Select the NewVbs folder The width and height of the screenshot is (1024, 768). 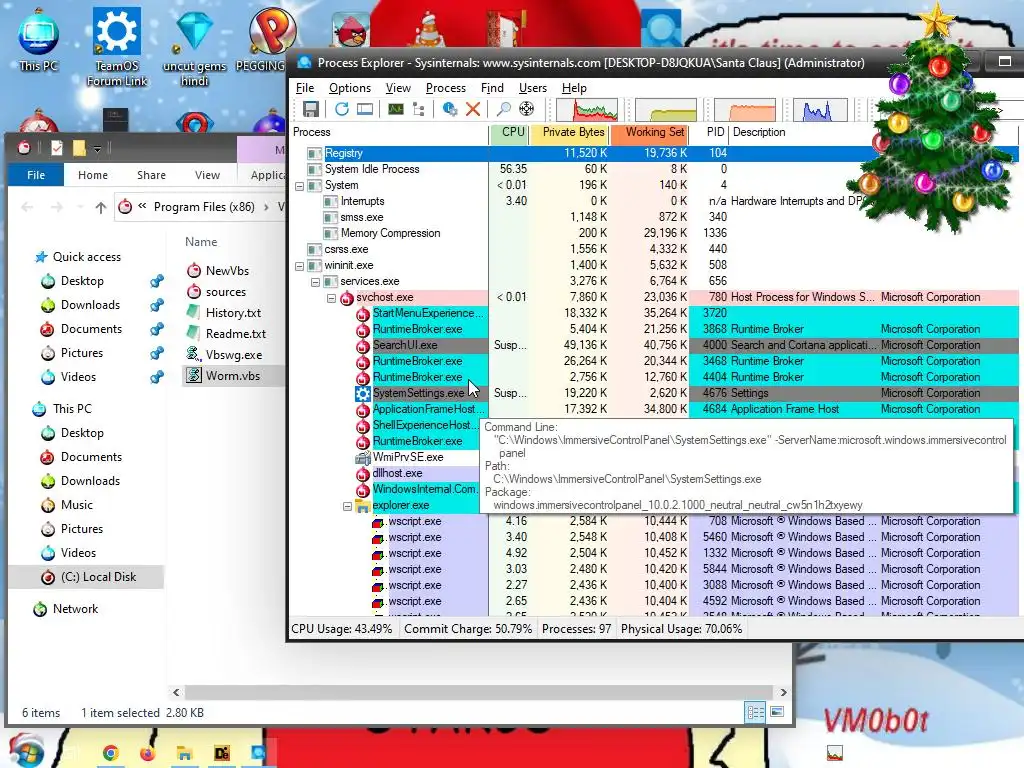[227, 270]
